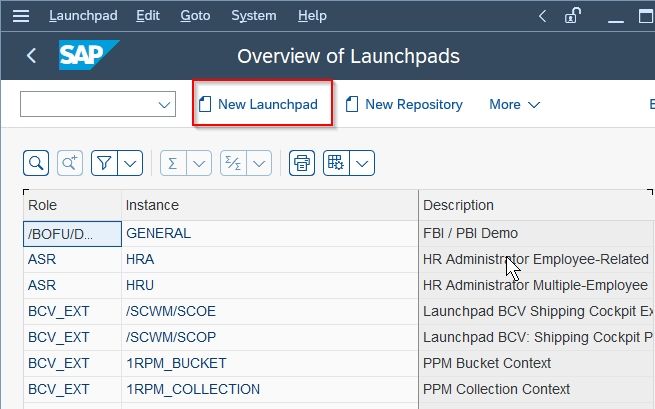Click the Role column header
The height and width of the screenshot is (409, 655).
point(72,205)
